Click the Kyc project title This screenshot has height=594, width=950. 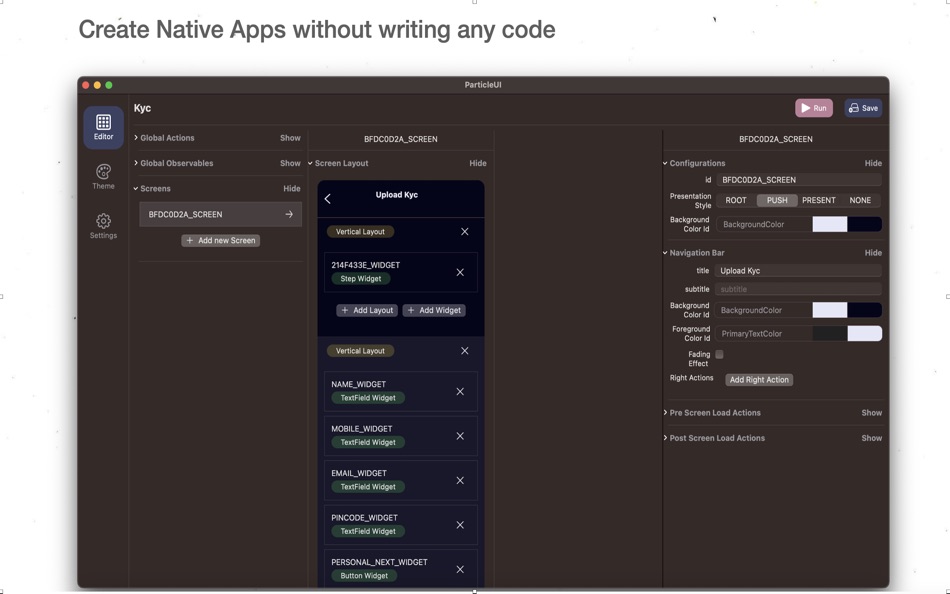142,108
